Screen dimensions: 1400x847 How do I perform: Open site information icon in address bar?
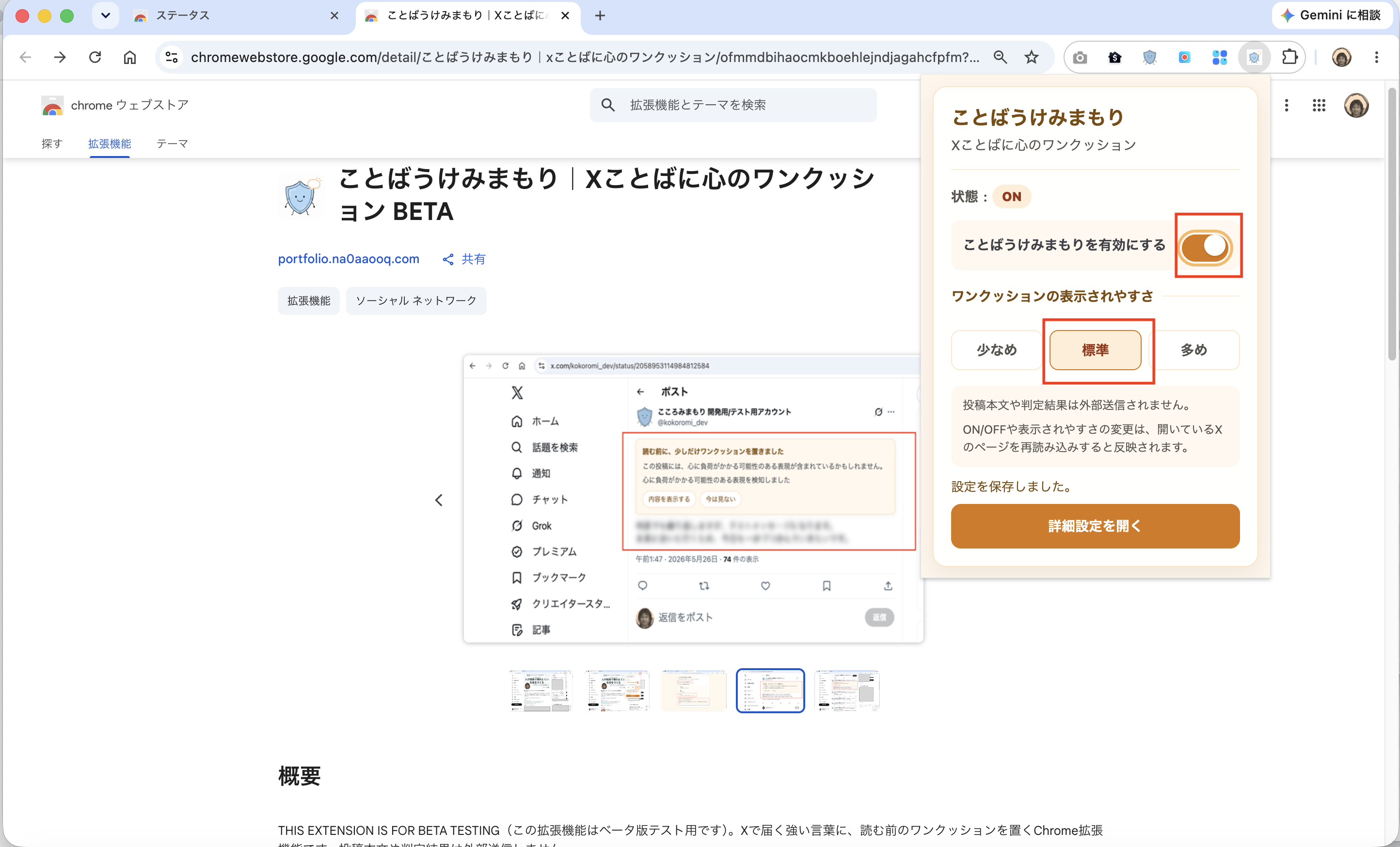click(172, 57)
